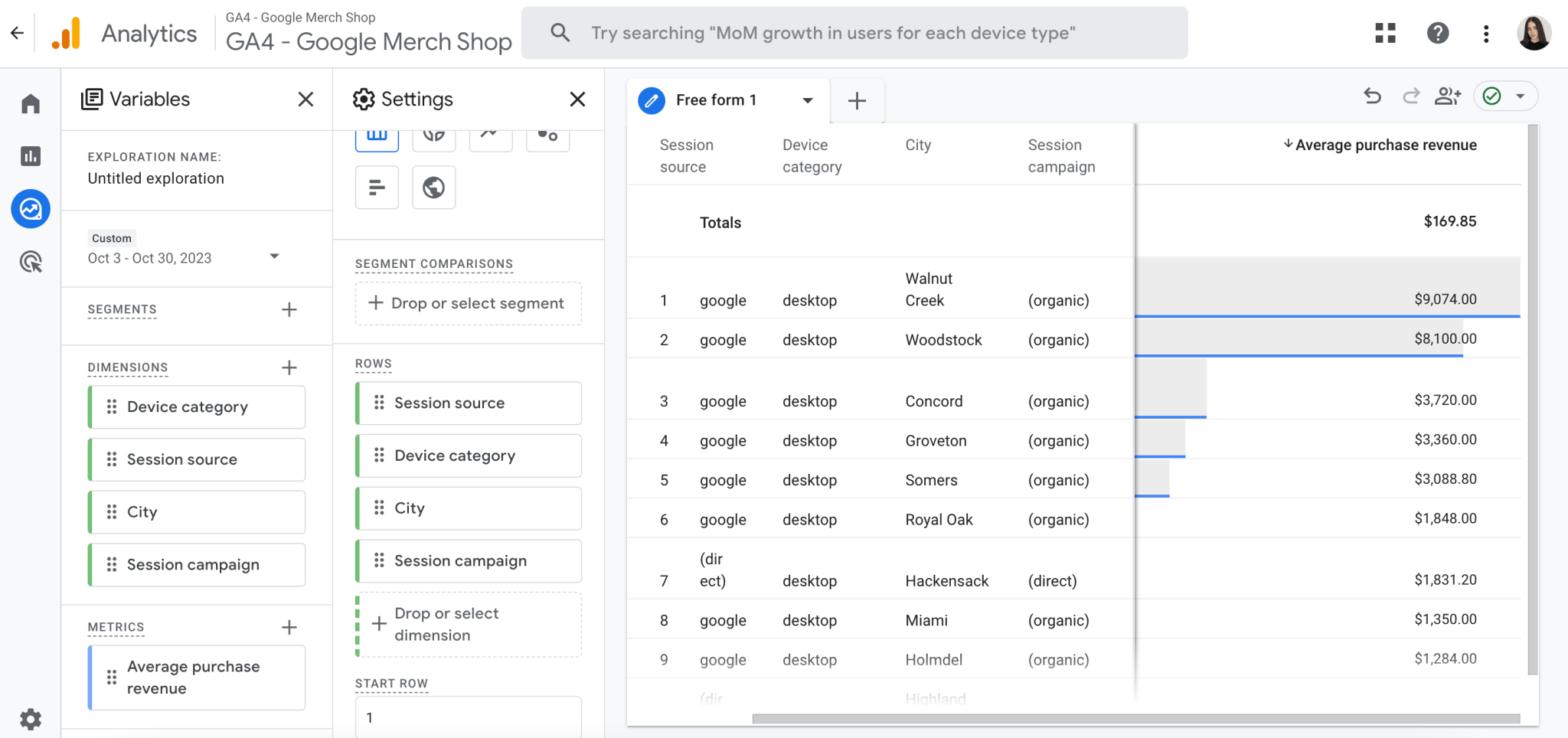Open the Help question mark icon
1568x738 pixels.
coord(1437,33)
